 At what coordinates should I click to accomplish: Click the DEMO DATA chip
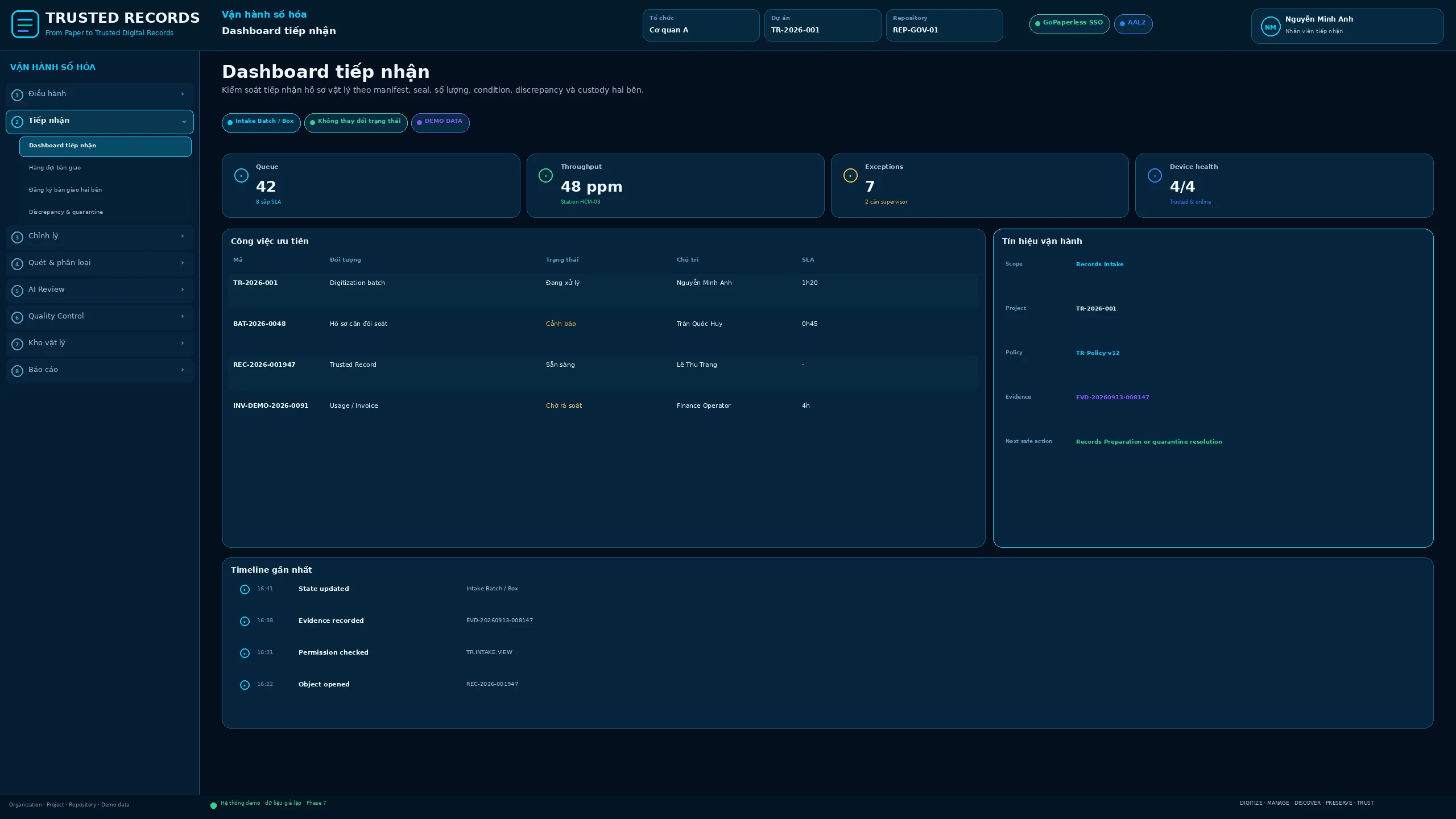(x=440, y=123)
